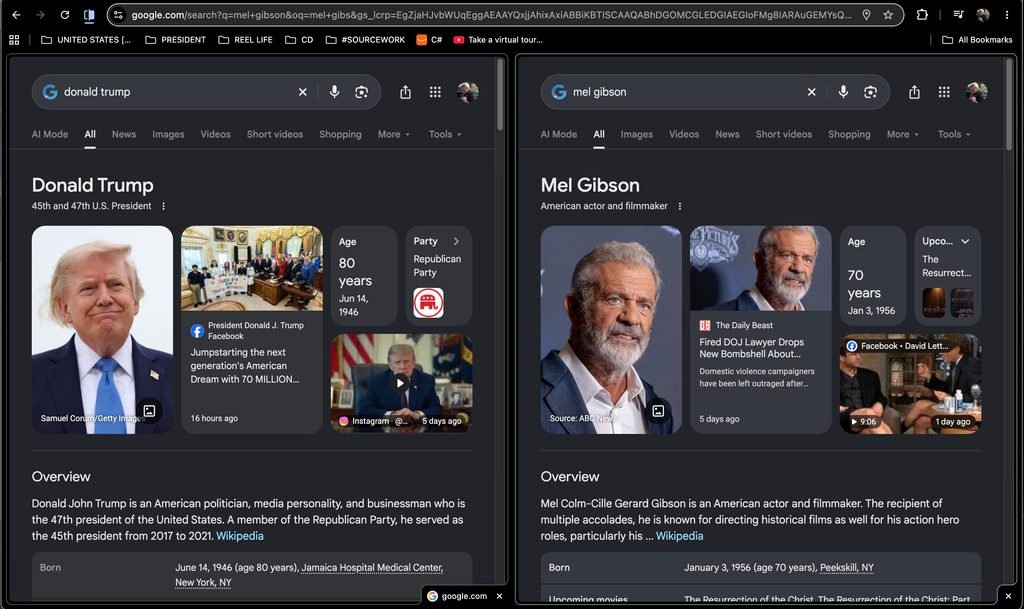Start voice search in the mel gibson pane
Screen dimensions: 1024x609
843,92
